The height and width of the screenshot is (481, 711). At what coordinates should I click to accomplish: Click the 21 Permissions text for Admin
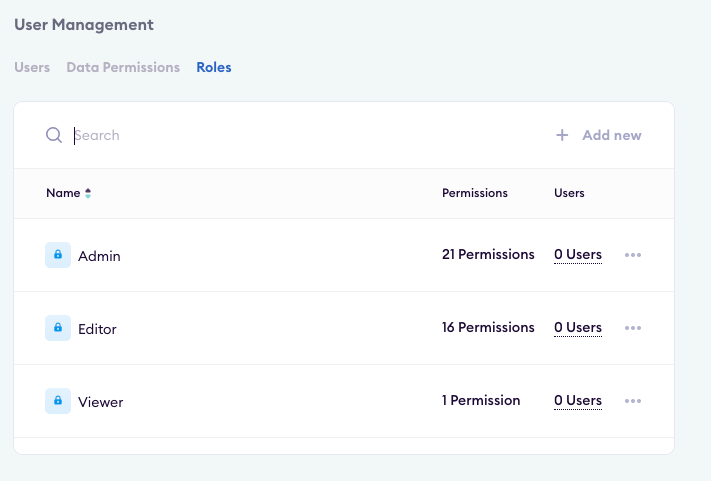(488, 255)
